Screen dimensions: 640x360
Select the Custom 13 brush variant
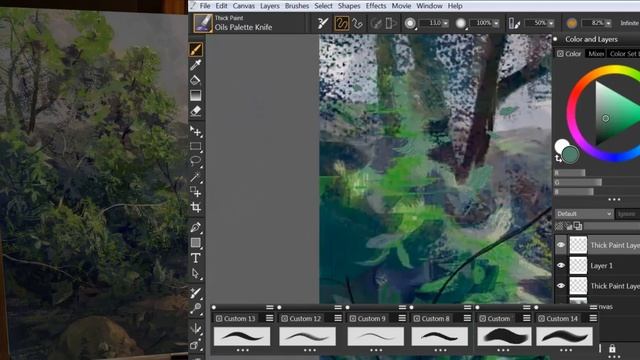[x=242, y=336]
